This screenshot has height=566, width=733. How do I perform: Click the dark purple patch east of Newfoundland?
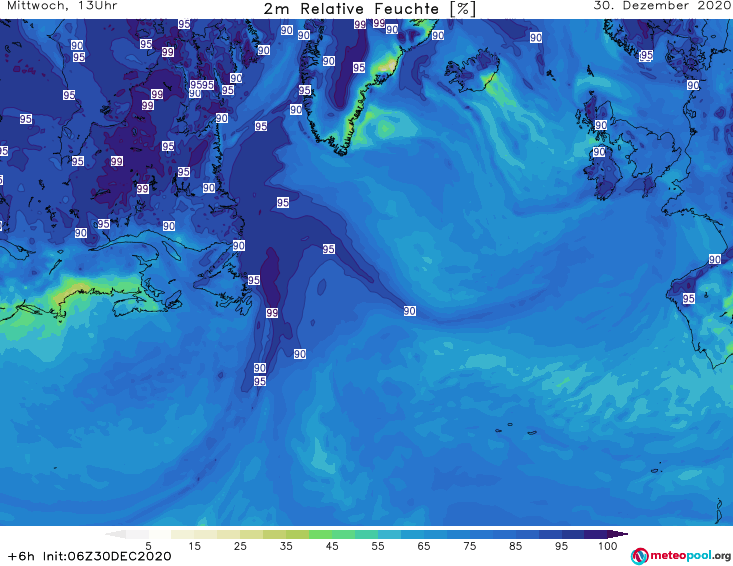[x=271, y=277]
